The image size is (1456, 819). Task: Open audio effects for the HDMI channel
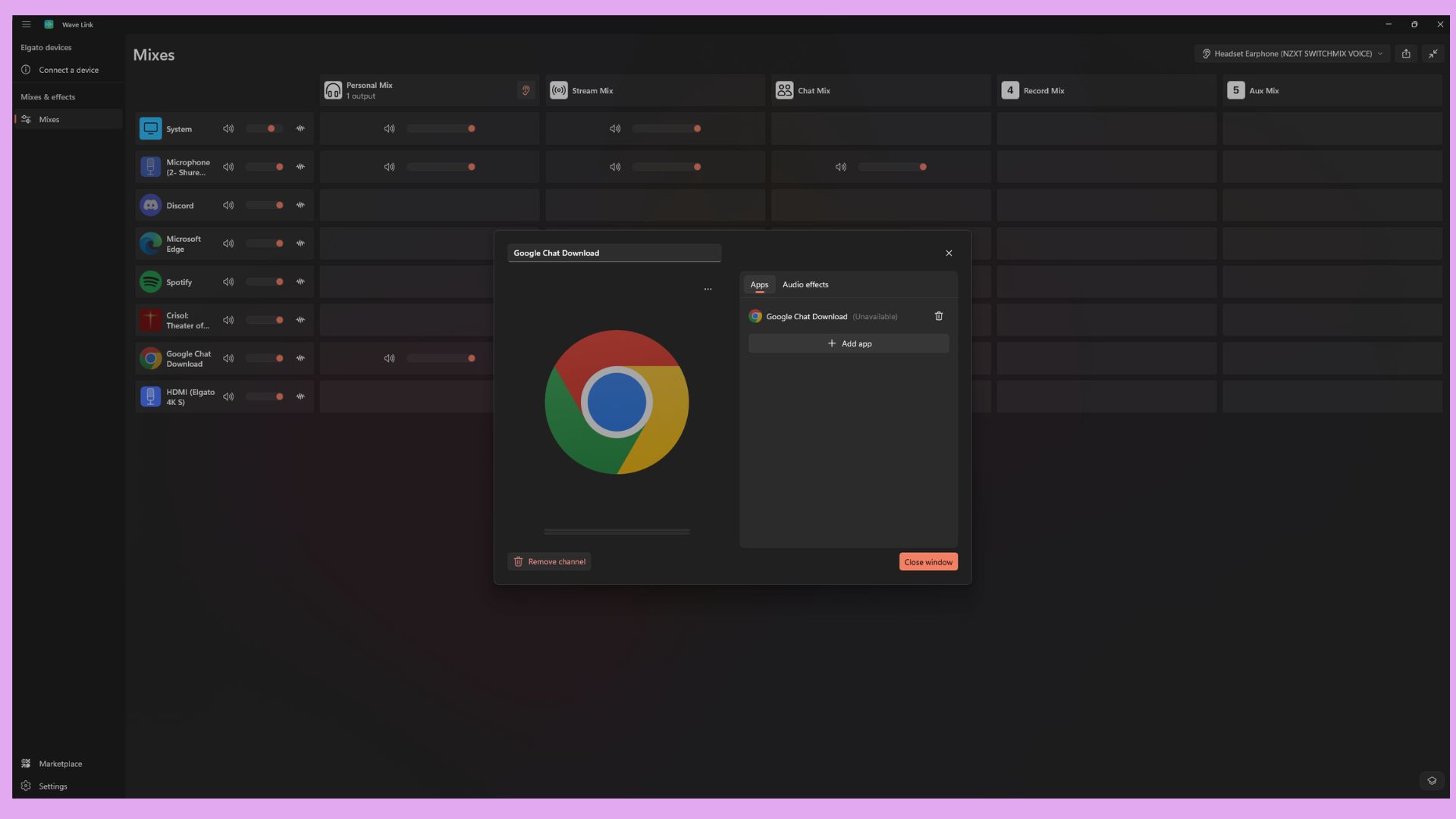(300, 396)
